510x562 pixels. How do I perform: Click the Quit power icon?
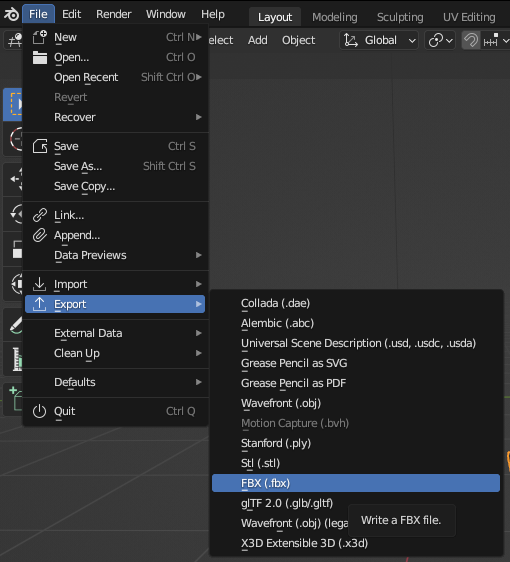[39, 411]
